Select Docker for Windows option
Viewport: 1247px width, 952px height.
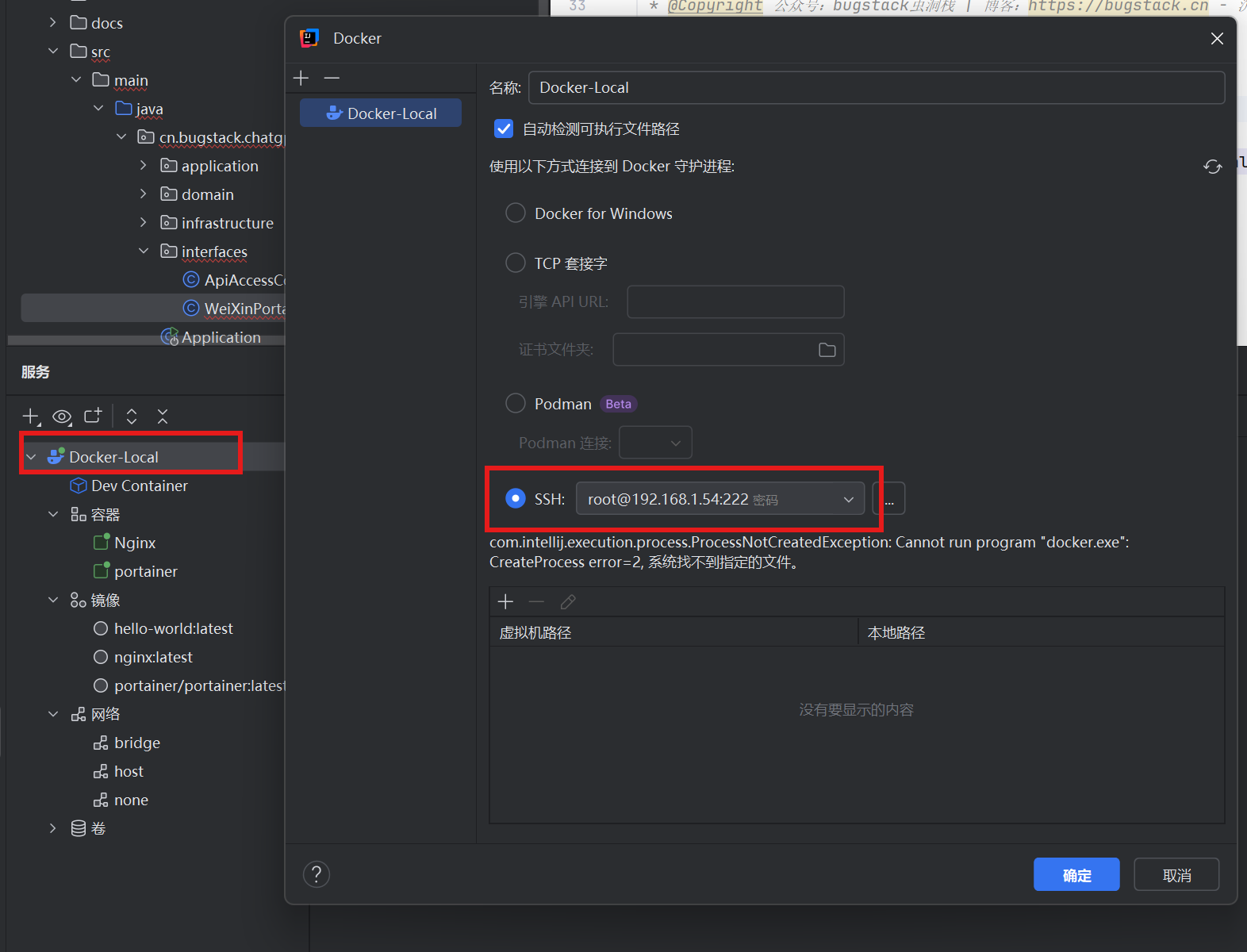tap(516, 213)
